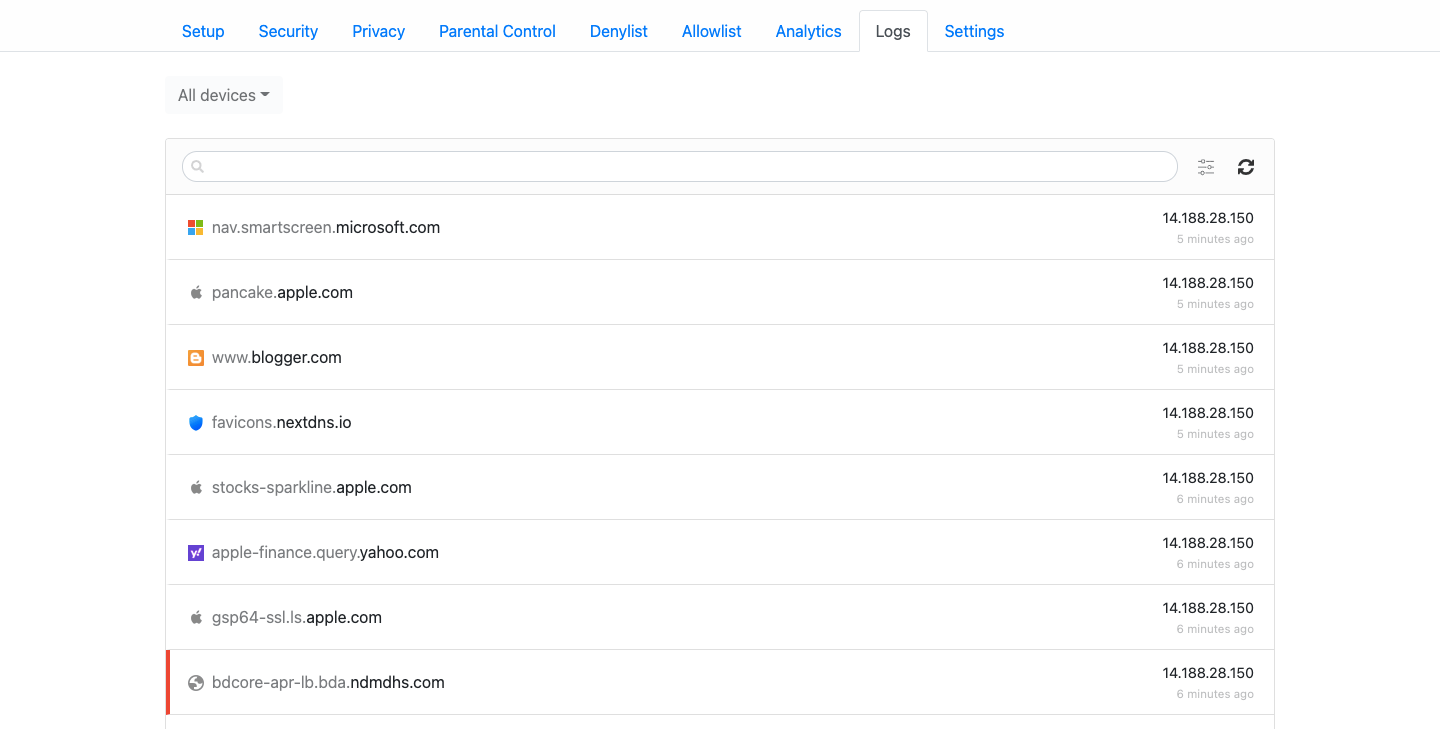This screenshot has height=729, width=1440.
Task: Click the www.blogger.com log row
Action: point(277,358)
